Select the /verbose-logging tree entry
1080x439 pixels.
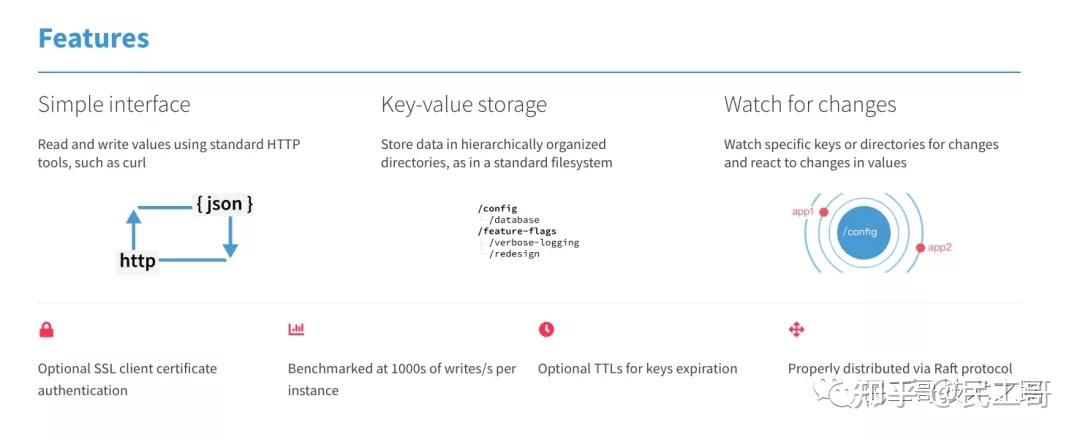point(534,242)
